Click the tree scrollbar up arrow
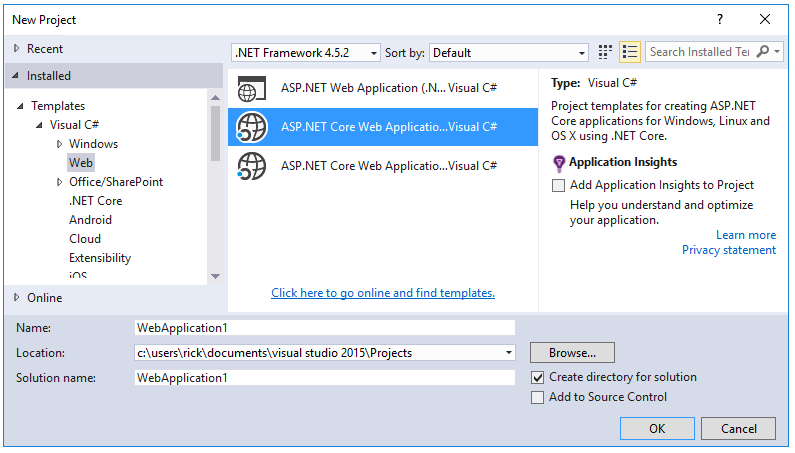This screenshot has width=795, height=453. (x=215, y=97)
